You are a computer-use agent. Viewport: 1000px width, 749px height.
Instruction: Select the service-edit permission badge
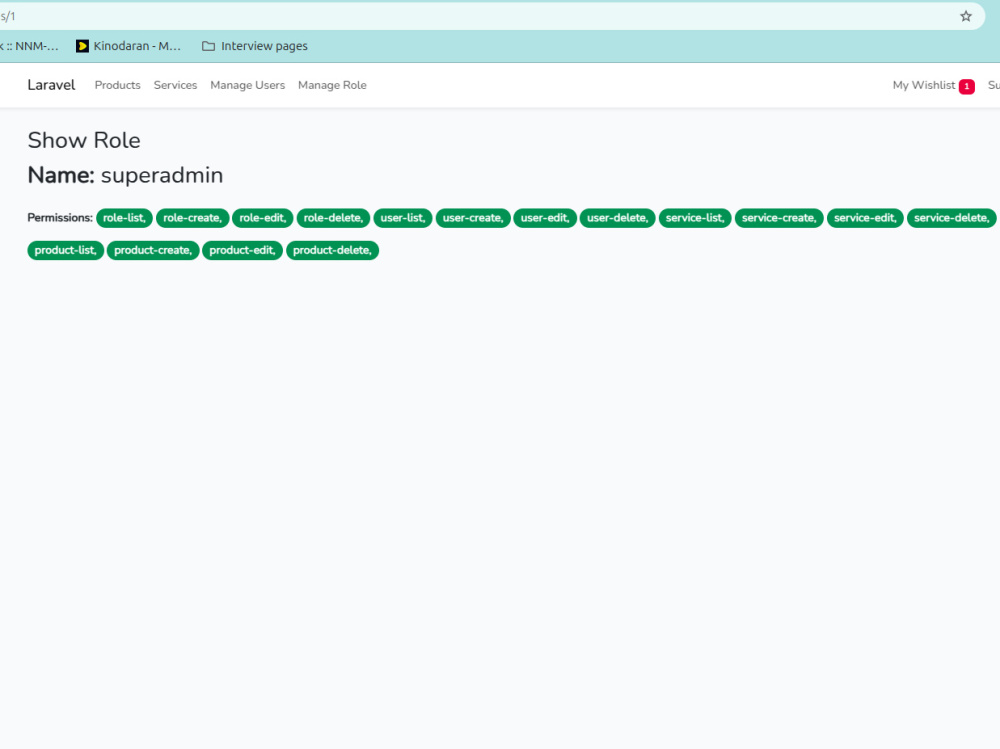pos(865,218)
